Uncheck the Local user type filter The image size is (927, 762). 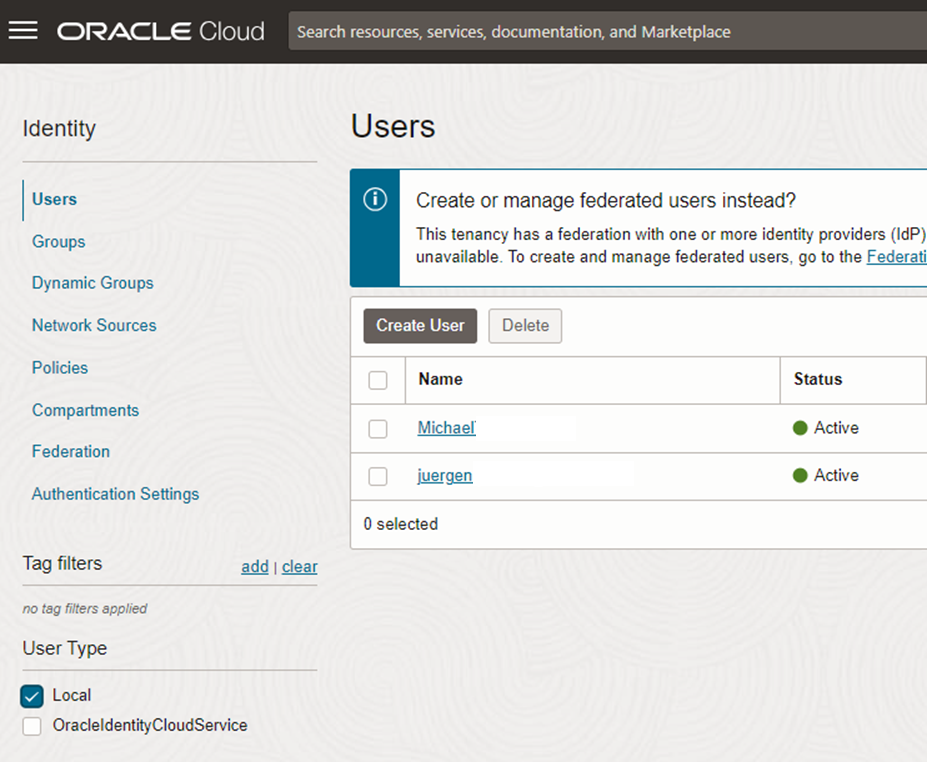click(32, 696)
